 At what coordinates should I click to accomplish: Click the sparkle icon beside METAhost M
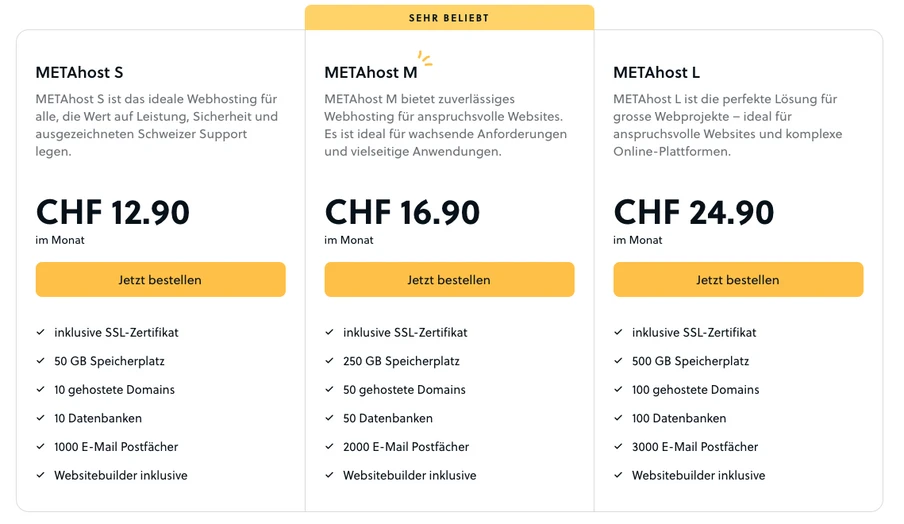click(x=425, y=58)
